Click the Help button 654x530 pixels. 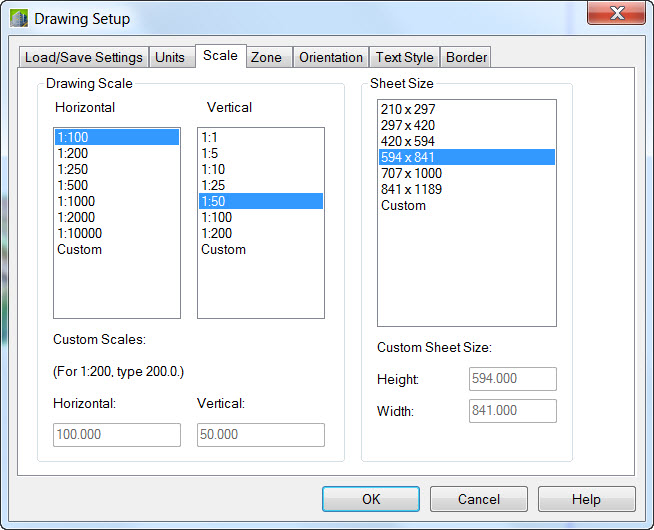(x=586, y=499)
